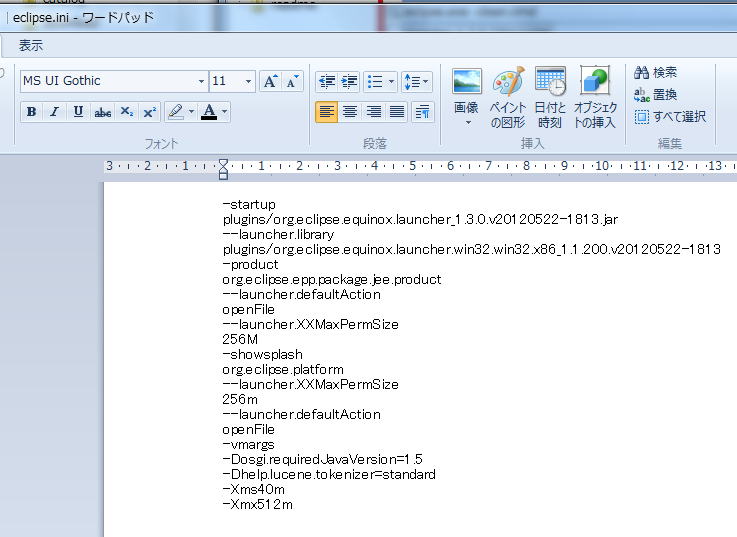Toggle bold formatting
The image size is (737, 537).
pyautogui.click(x=31, y=112)
